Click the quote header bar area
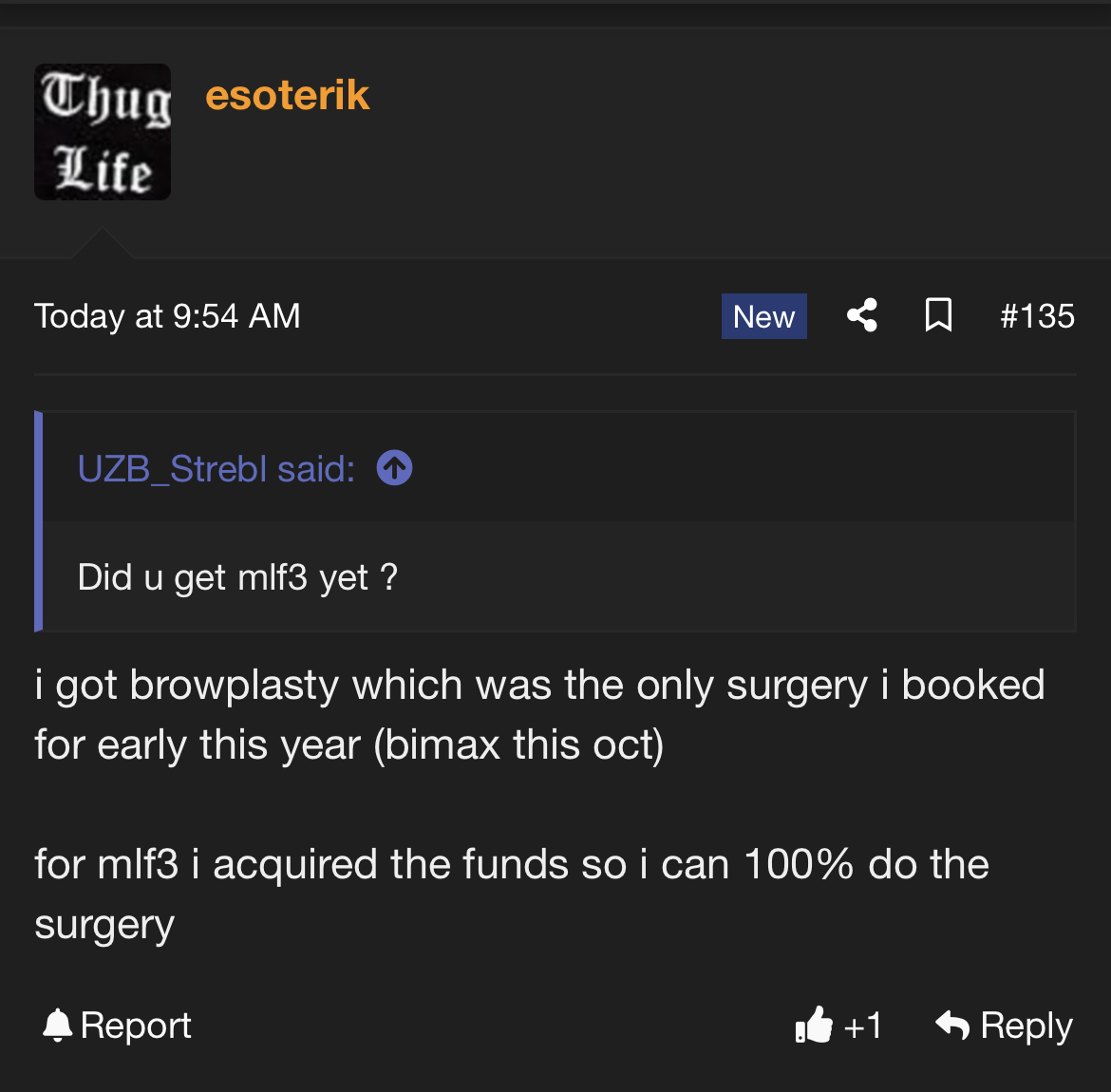 click(x=559, y=468)
